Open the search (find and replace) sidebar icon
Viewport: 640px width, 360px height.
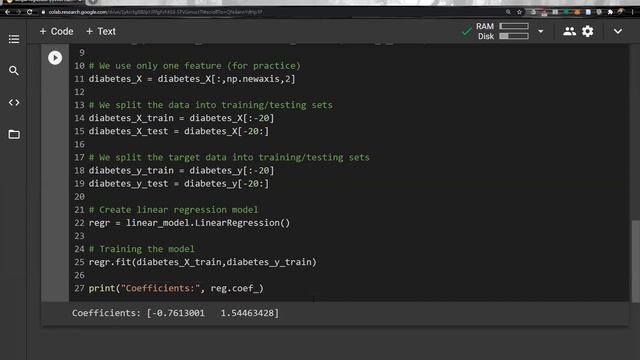[14, 71]
